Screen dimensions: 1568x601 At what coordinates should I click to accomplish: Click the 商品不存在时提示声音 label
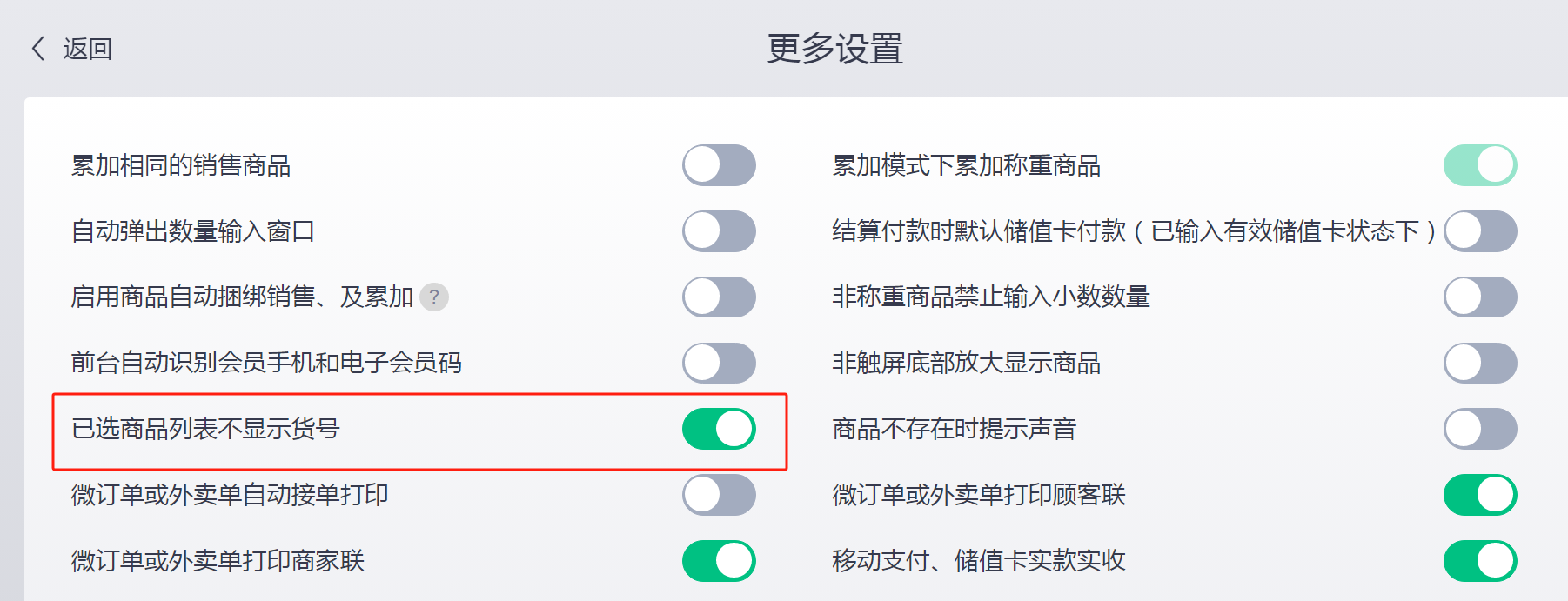pyautogui.click(x=954, y=429)
